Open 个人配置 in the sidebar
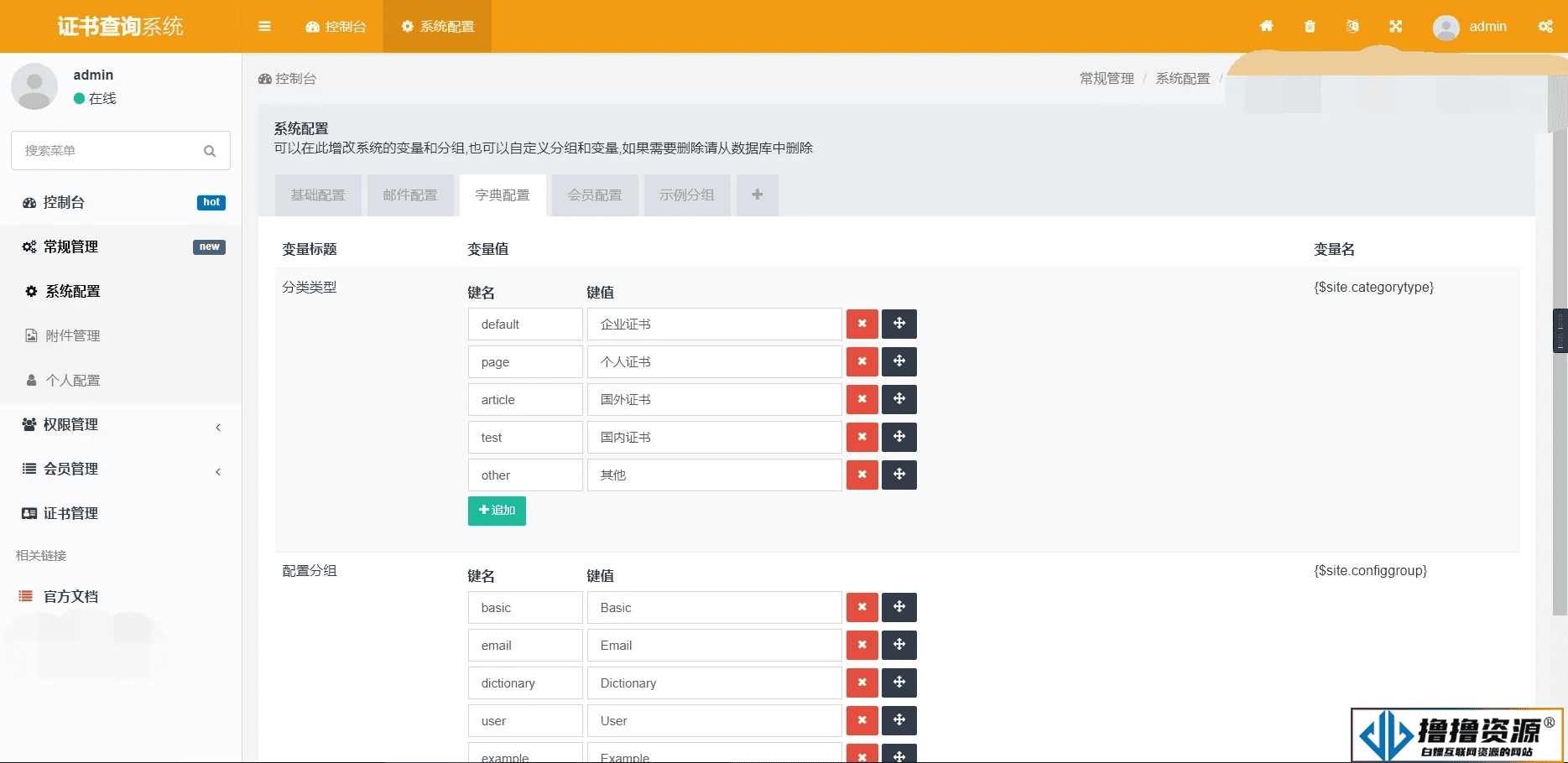1568x763 pixels. pos(121,381)
